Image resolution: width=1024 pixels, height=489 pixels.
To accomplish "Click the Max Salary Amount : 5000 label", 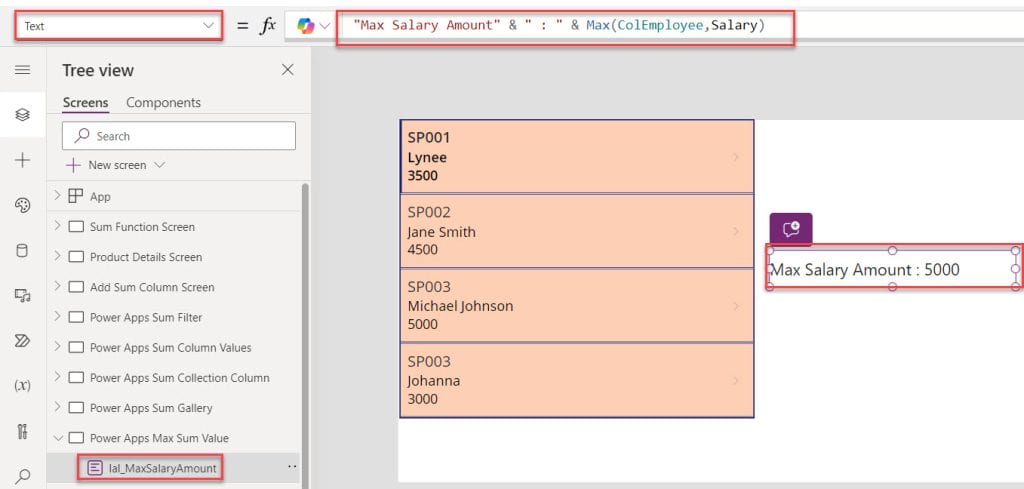I will click(893, 268).
